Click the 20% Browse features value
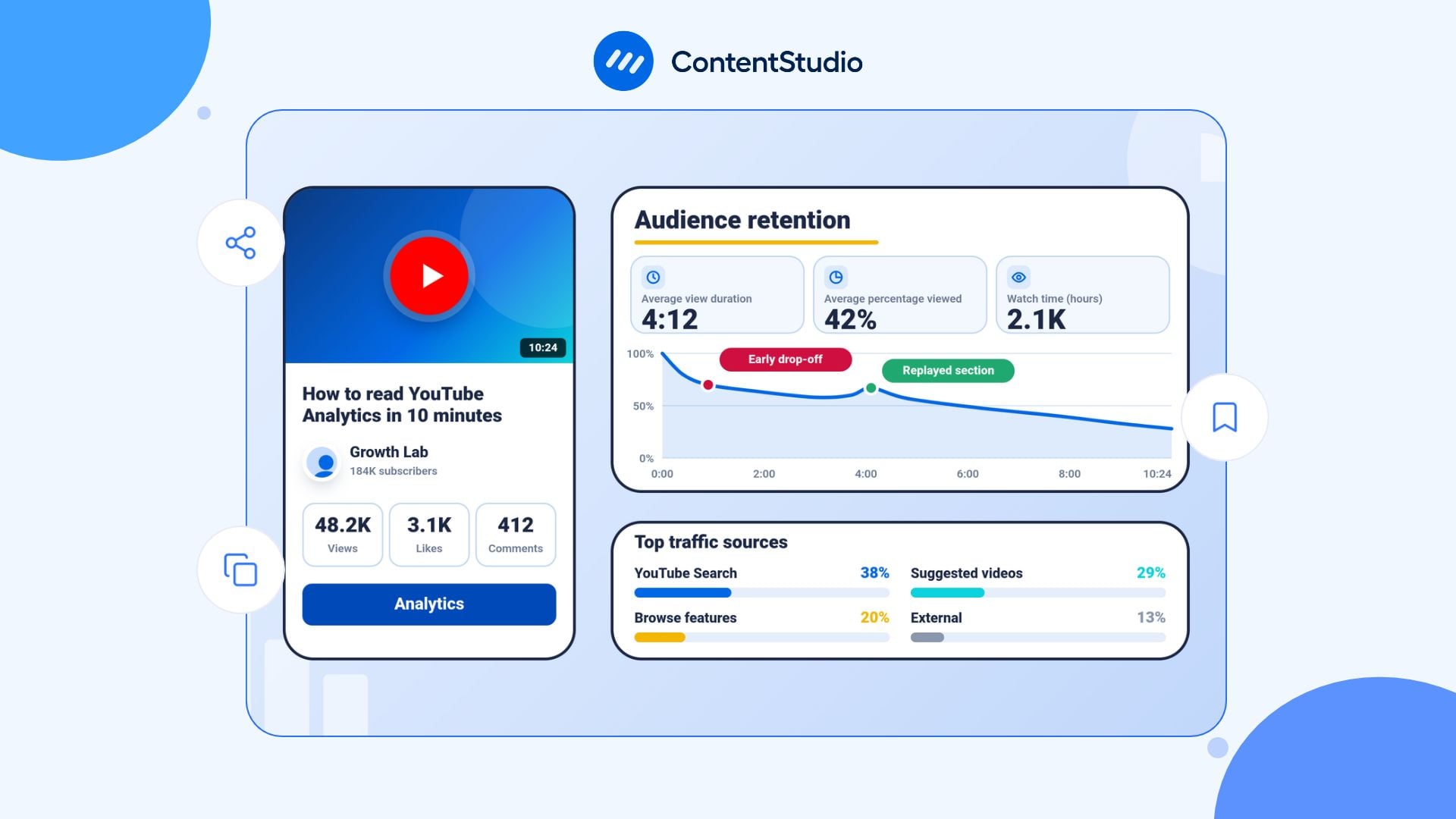This screenshot has width=1456, height=819. tap(874, 618)
